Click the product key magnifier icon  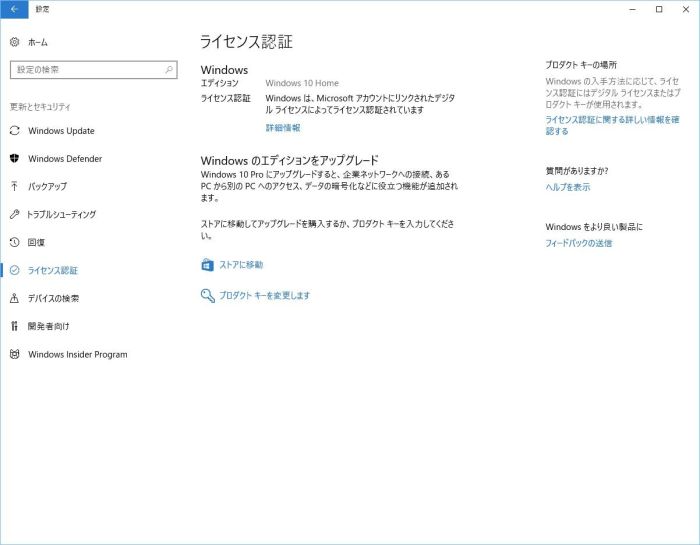click(x=207, y=295)
